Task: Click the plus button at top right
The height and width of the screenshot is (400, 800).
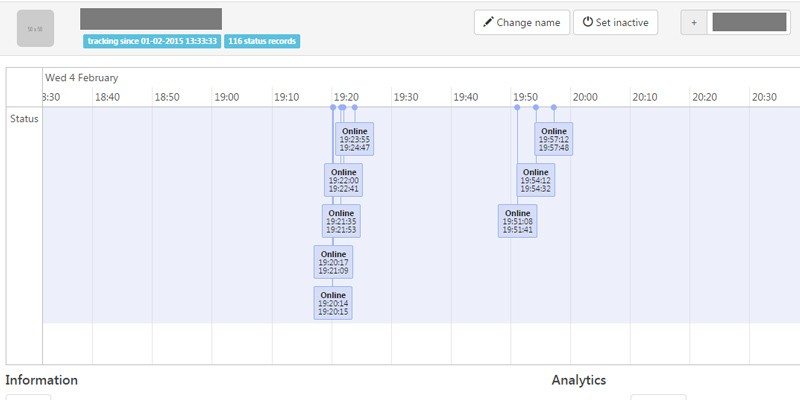Action: [694, 23]
